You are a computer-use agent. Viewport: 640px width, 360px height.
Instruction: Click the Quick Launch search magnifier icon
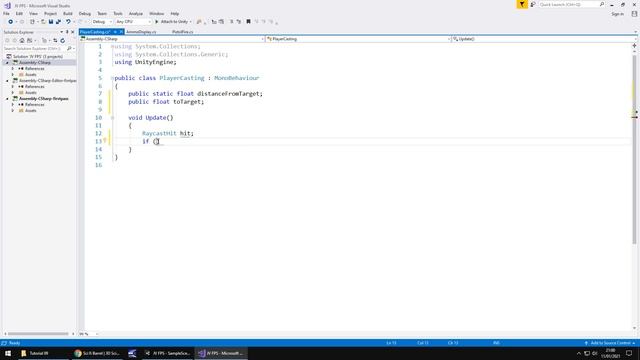click(602, 4)
